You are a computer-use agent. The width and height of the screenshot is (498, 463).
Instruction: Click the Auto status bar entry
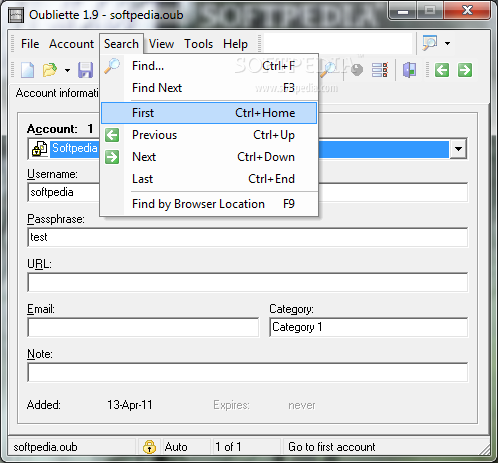(176, 447)
